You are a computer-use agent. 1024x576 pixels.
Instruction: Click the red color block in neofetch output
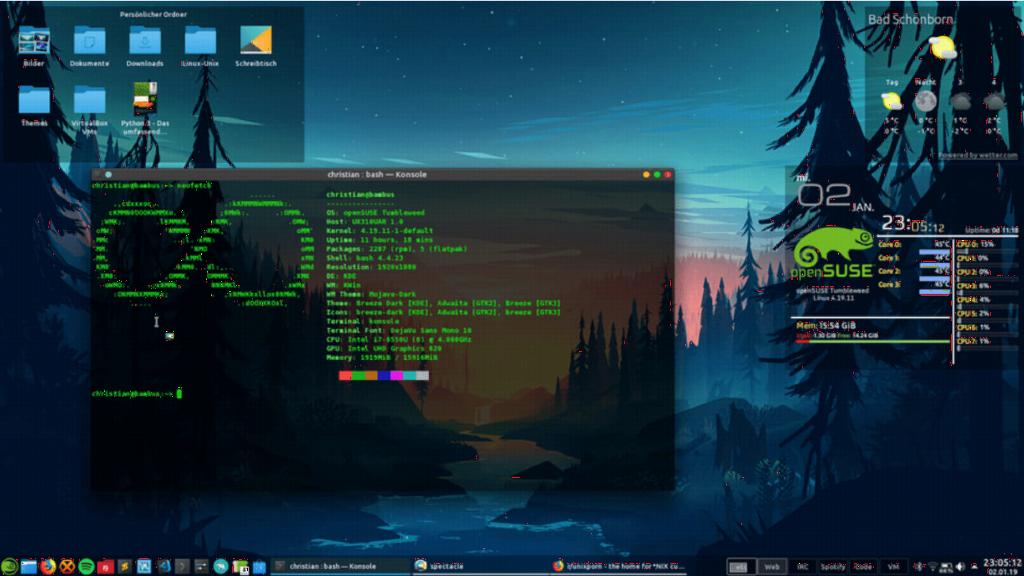pyautogui.click(x=345, y=376)
